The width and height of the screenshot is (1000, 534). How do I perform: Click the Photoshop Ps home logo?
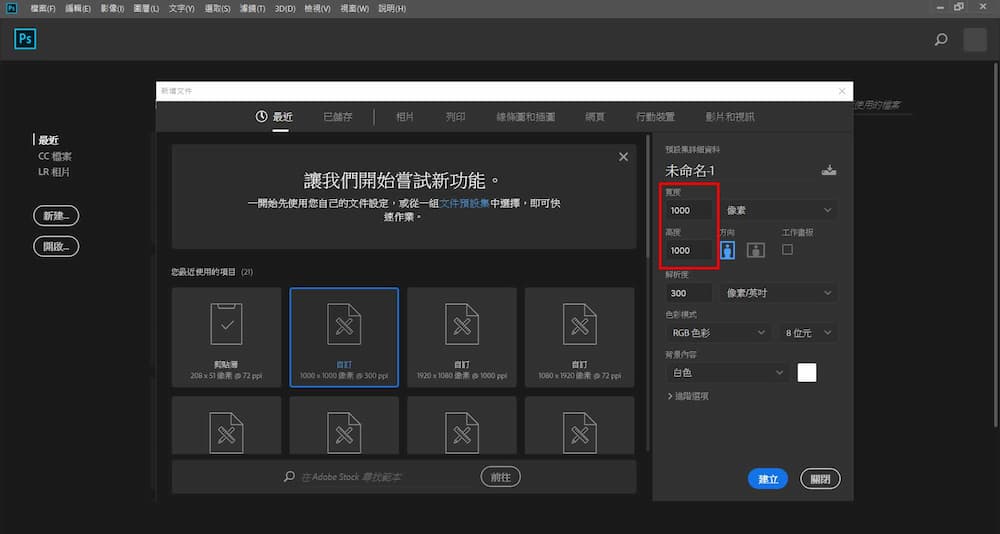point(25,39)
